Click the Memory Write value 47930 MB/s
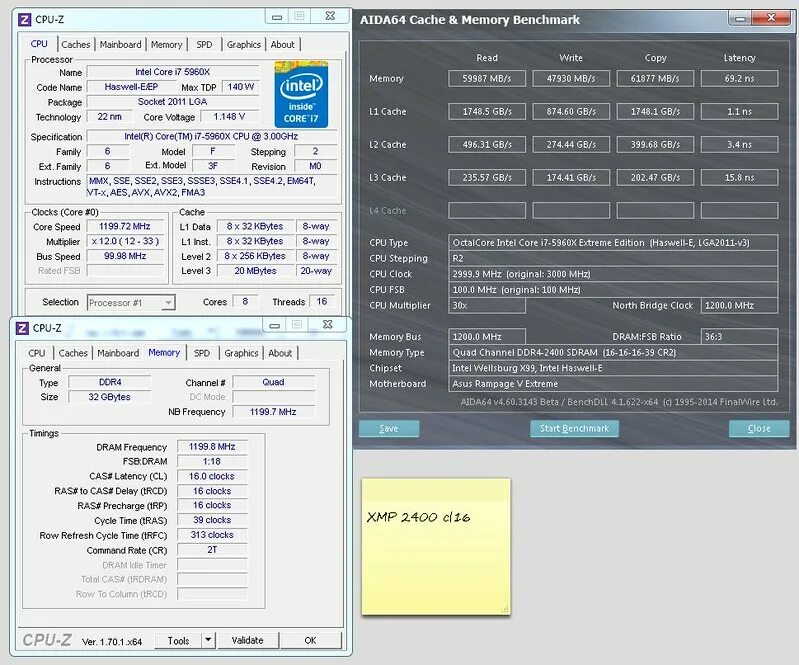Viewport: 799px width, 665px height. (x=571, y=78)
